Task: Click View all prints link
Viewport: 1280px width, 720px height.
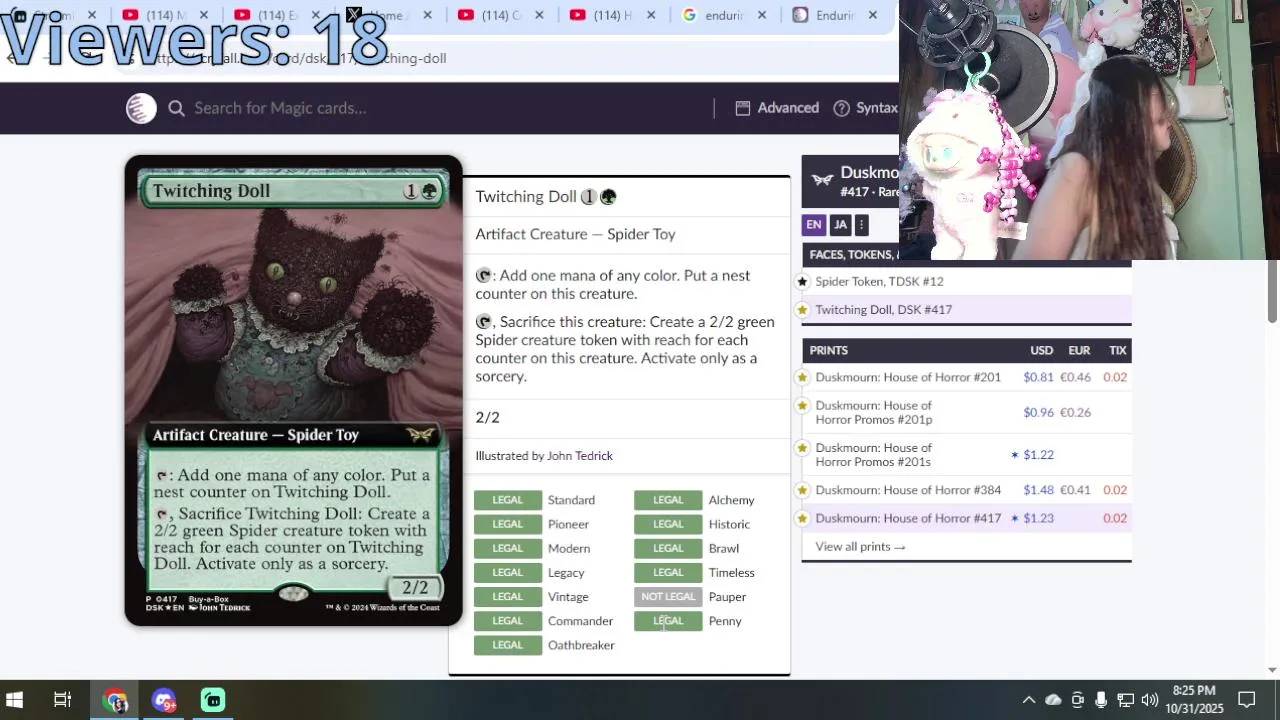Action: pos(860,547)
